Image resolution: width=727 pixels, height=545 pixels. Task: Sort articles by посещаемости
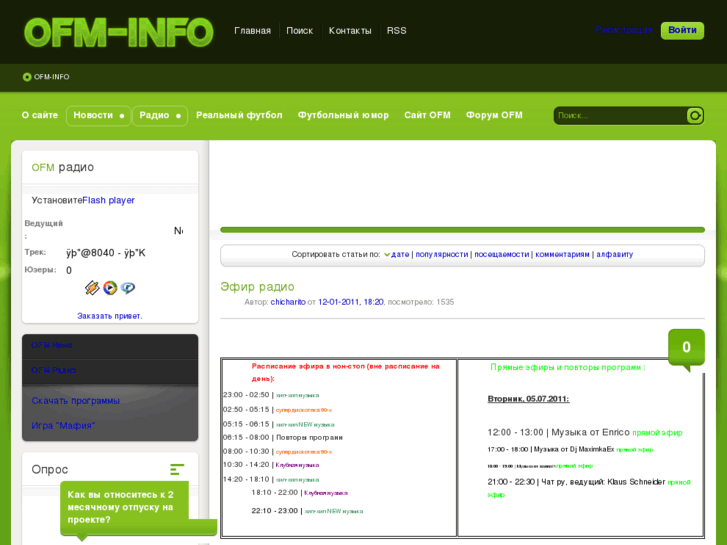coord(502,255)
